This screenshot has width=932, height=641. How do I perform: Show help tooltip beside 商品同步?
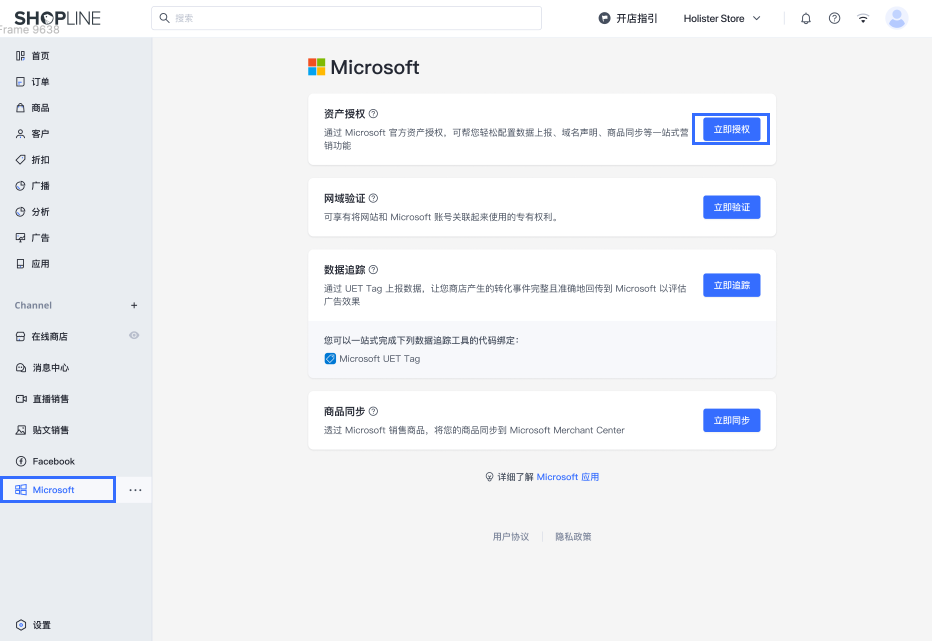373,411
